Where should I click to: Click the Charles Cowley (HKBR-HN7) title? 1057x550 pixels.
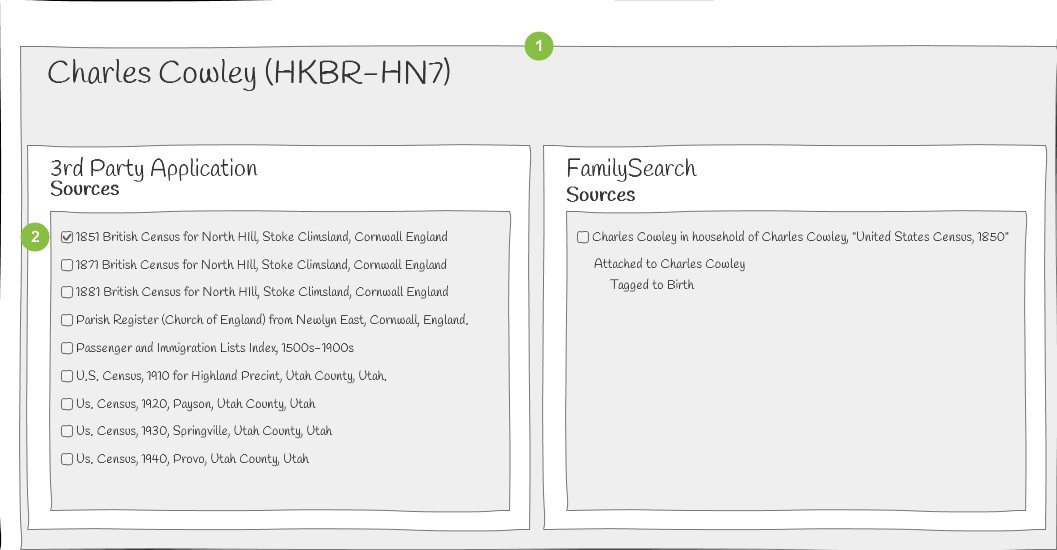[249, 73]
